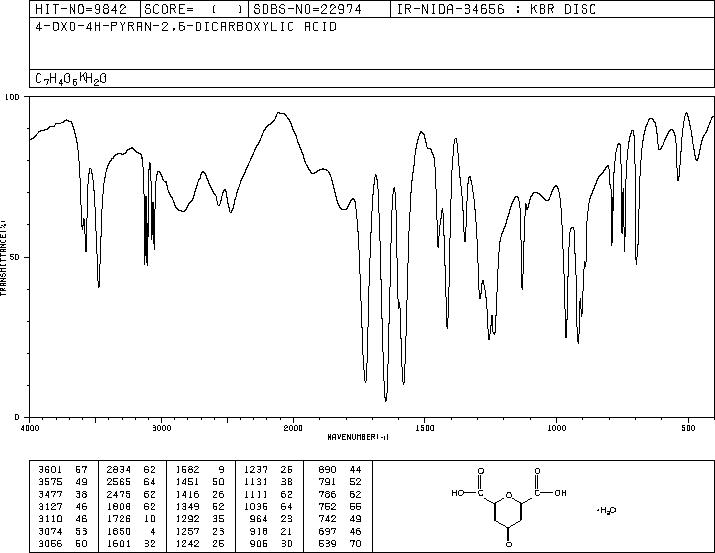This screenshot has height=553, width=715.
Task: Select peak table entry 3601
Action: (x=63, y=470)
